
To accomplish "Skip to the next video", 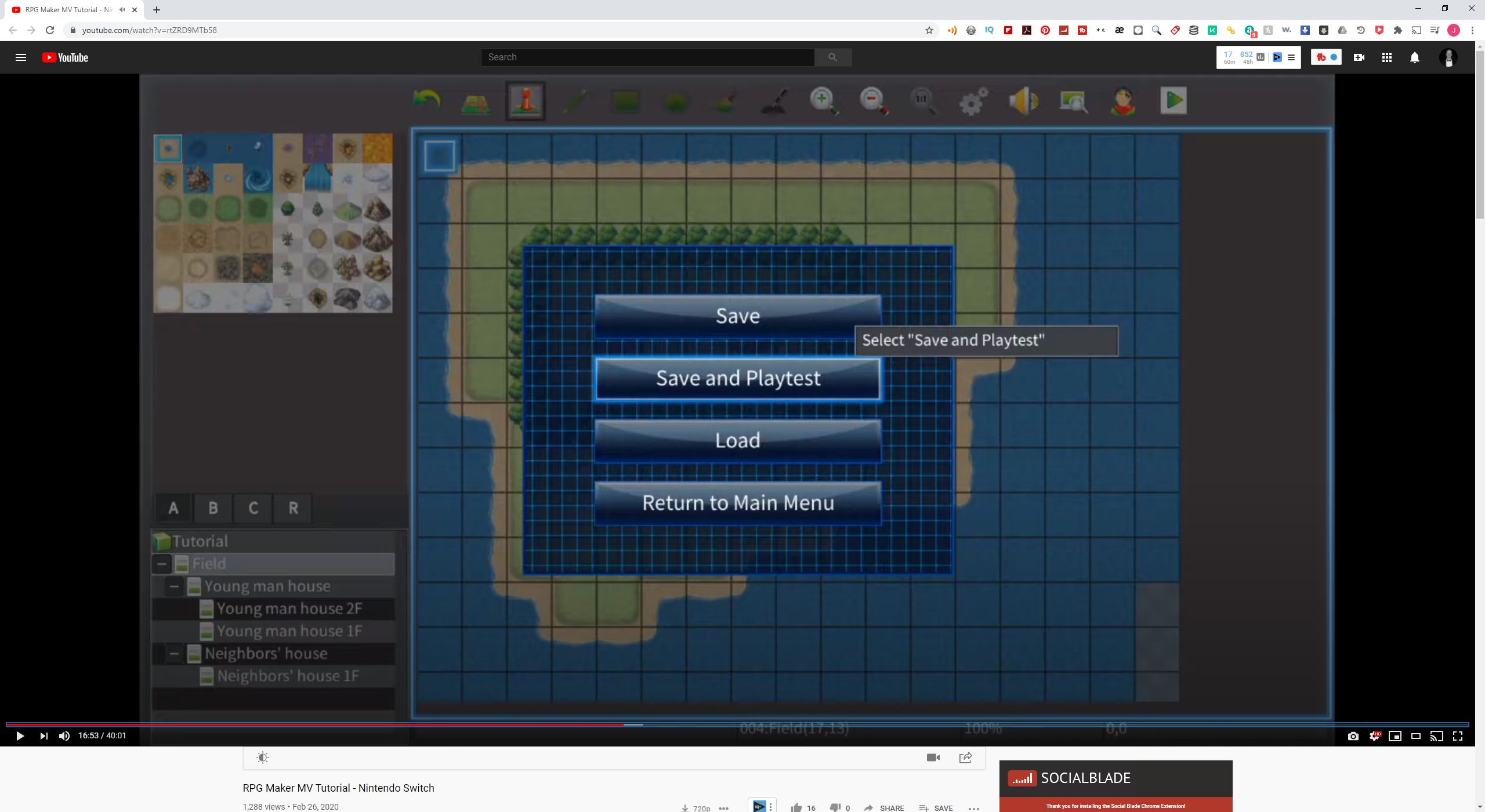I will click(44, 735).
